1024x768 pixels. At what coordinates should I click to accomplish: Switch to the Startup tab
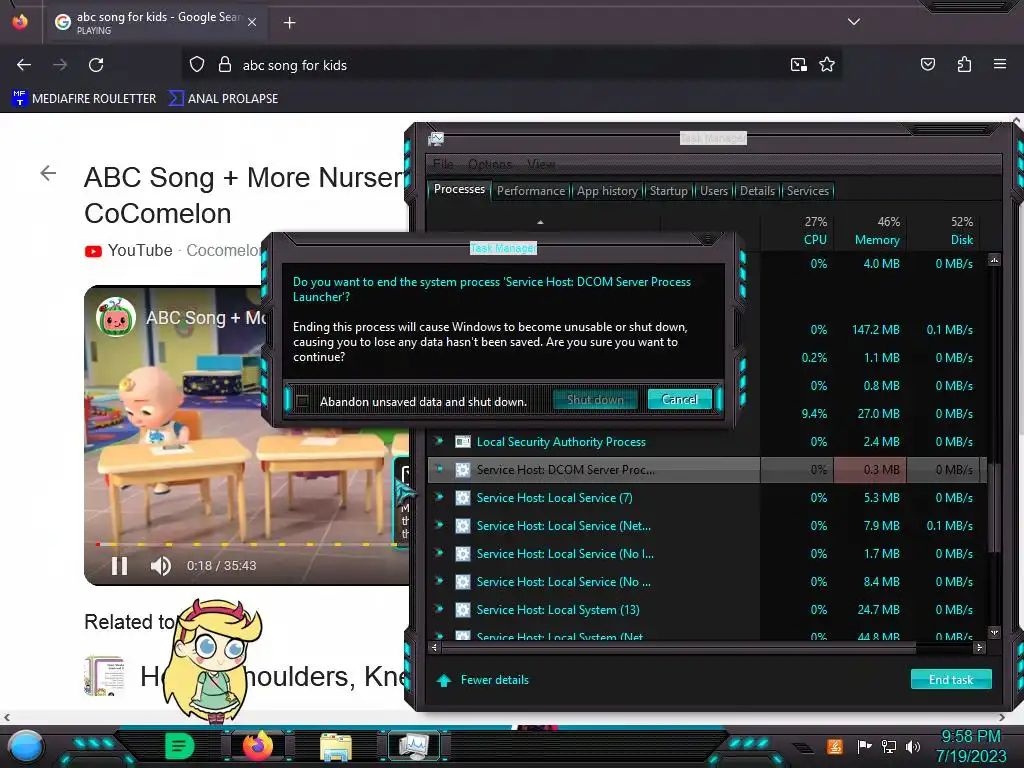(x=668, y=191)
